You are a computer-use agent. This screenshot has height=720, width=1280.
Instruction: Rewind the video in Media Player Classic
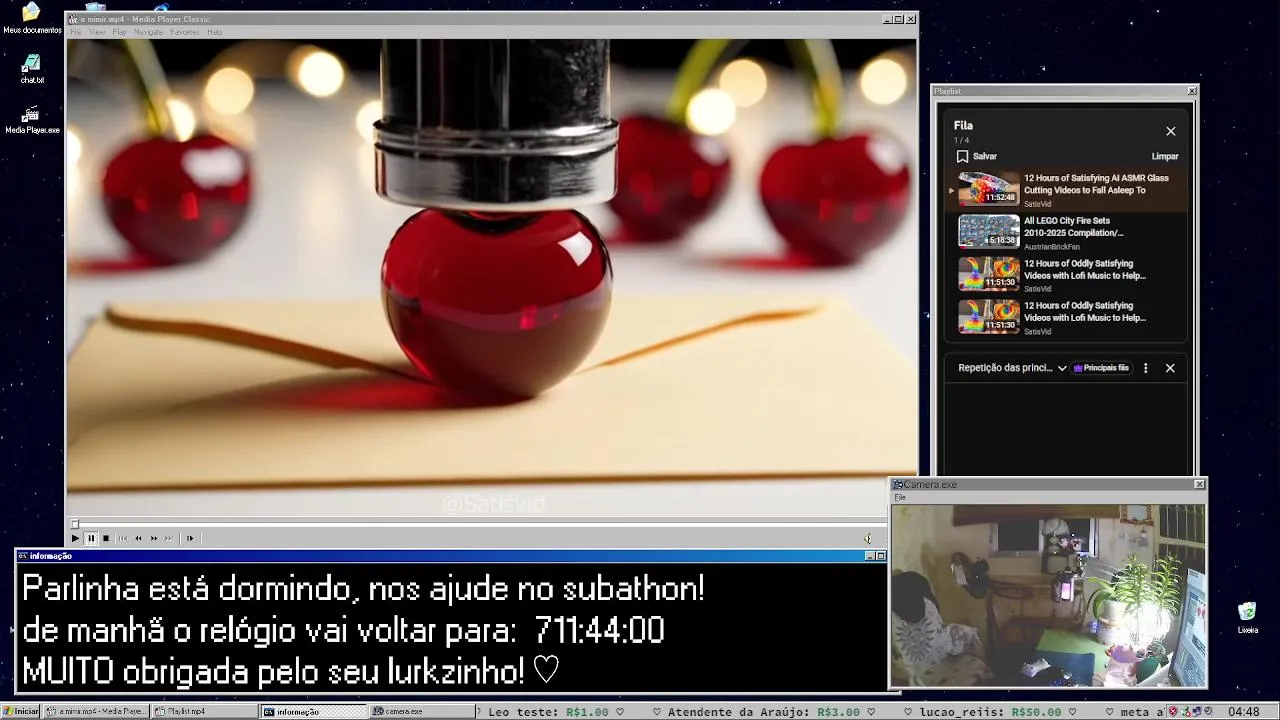(138, 538)
